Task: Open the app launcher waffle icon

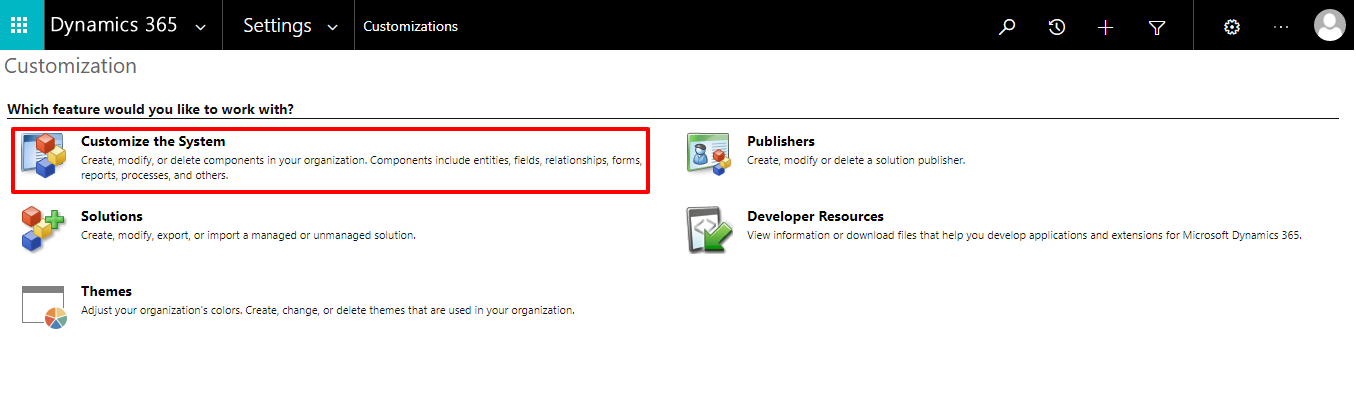Action: [x=21, y=25]
